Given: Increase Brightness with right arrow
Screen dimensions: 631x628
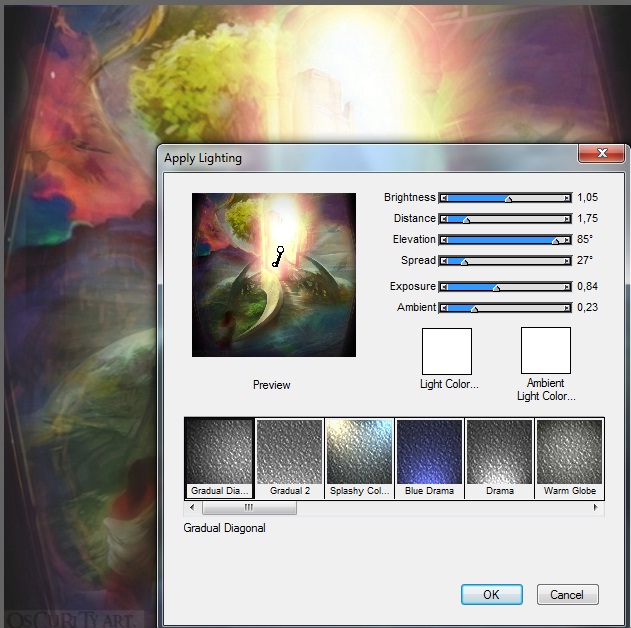Looking at the screenshot, I should [x=567, y=198].
